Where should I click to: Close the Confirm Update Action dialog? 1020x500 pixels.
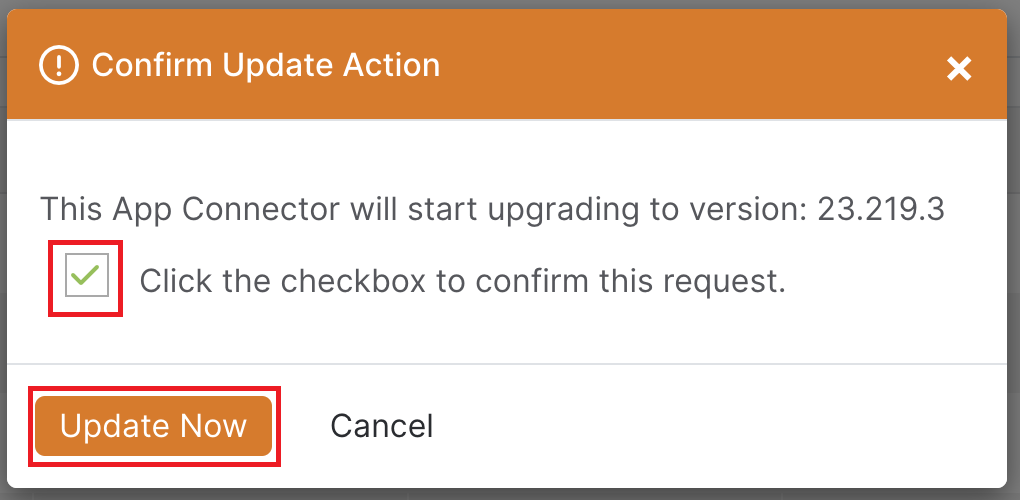pyautogui.click(x=959, y=68)
